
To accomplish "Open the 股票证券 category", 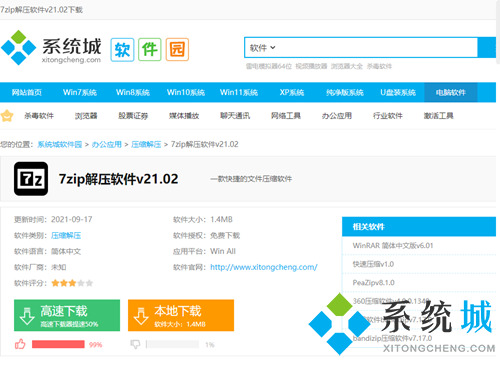I will (x=133, y=116).
